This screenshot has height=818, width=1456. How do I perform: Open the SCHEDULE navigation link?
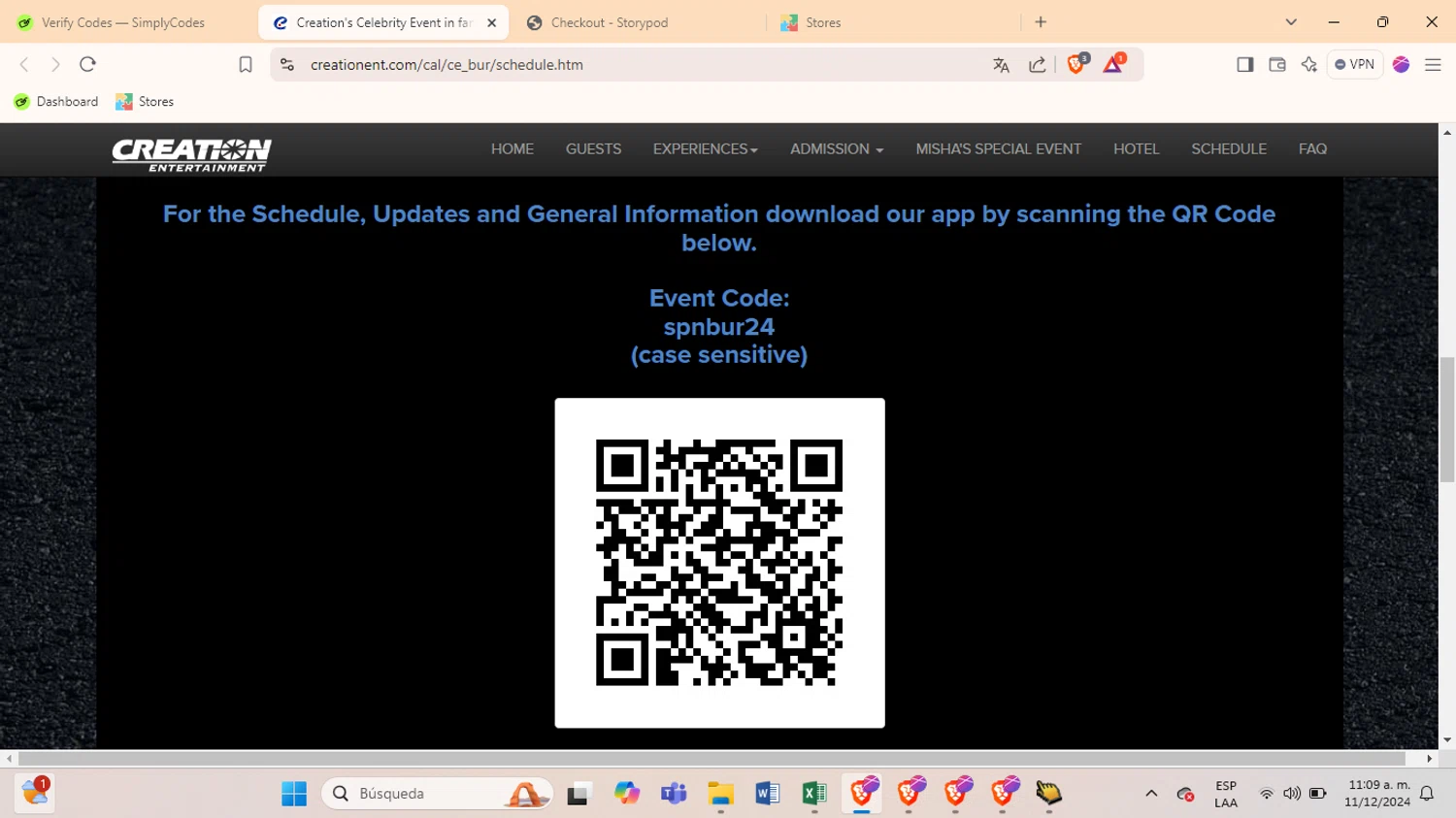pyautogui.click(x=1229, y=148)
